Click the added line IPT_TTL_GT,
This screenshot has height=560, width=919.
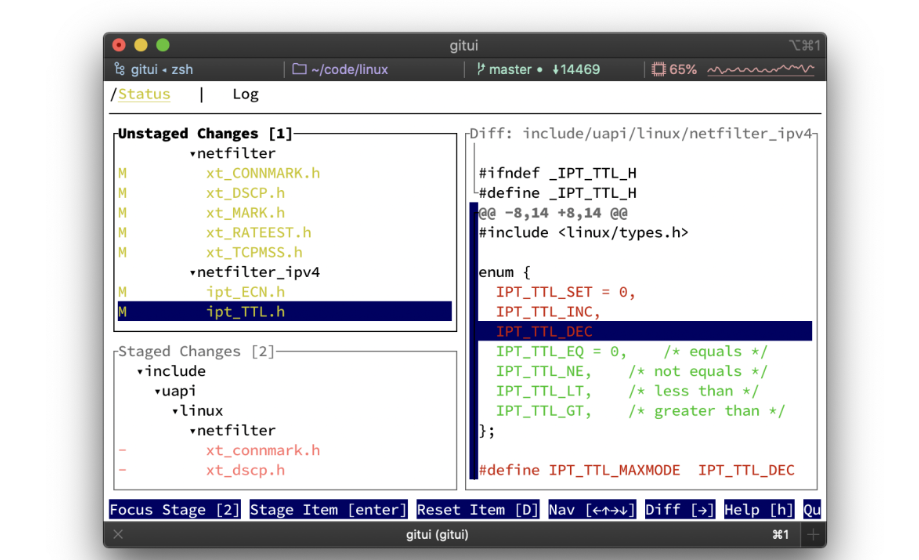[640, 411]
